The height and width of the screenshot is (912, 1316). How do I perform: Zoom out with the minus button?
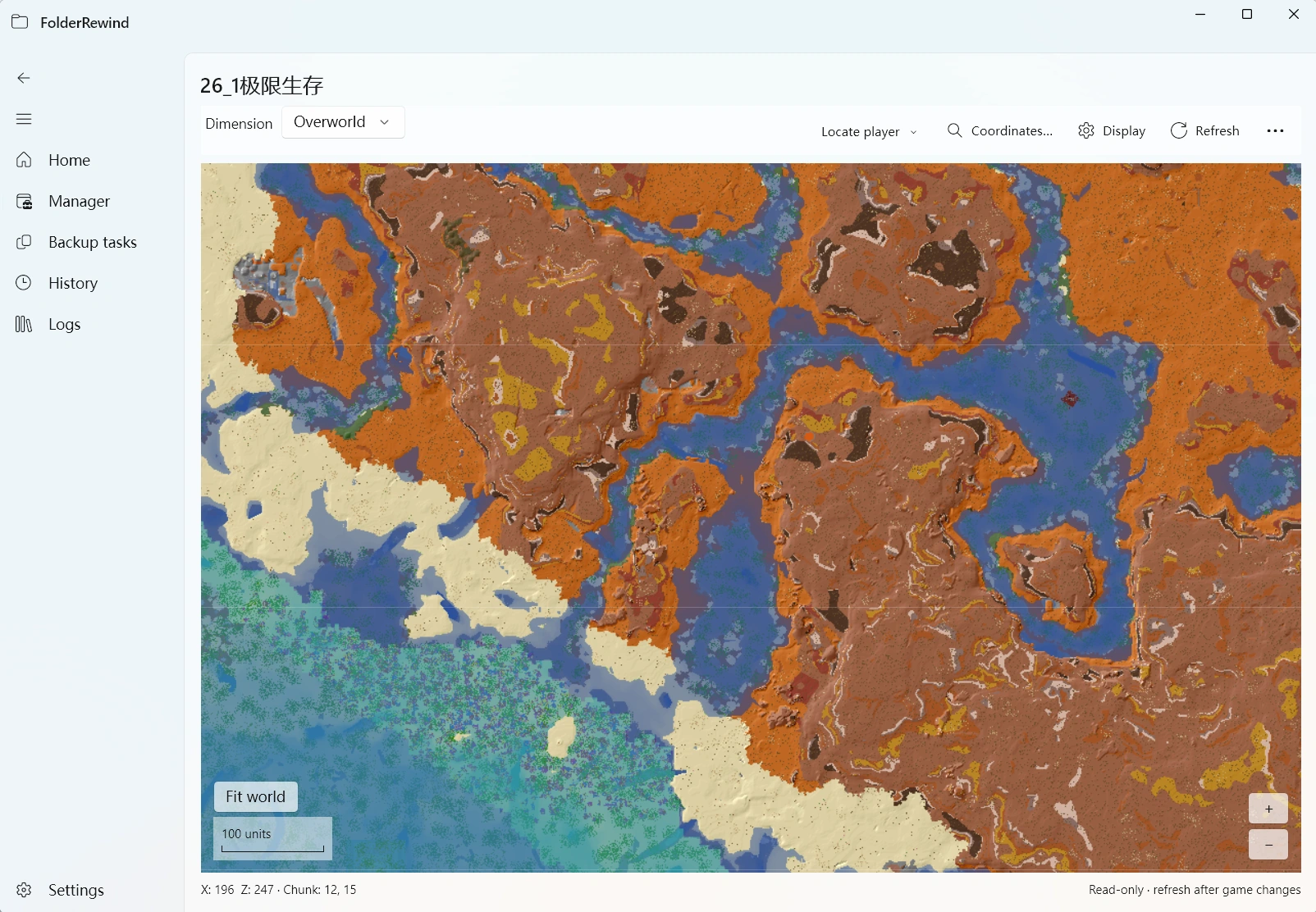pos(1268,845)
